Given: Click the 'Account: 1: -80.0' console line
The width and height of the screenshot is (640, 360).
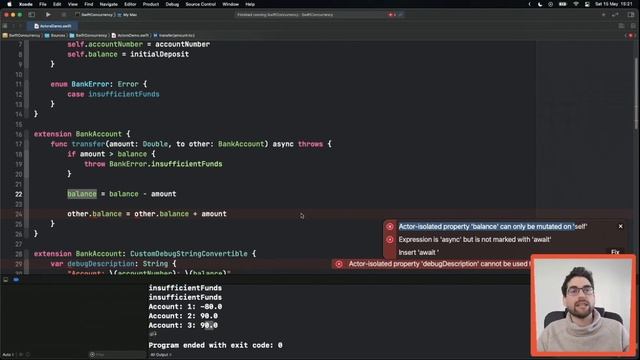Looking at the screenshot, I should tap(185, 307).
